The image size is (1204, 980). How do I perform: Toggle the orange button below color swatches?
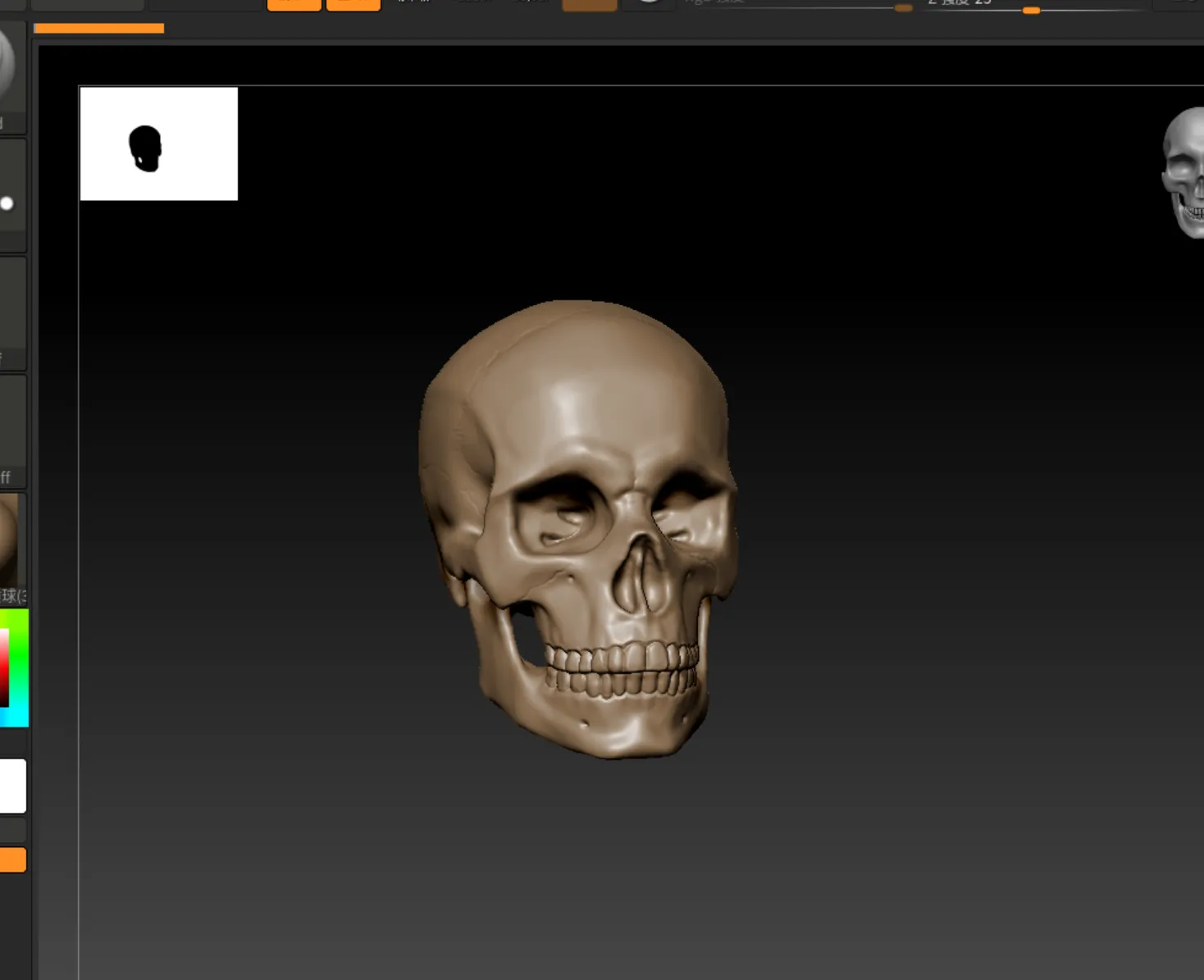(x=12, y=859)
